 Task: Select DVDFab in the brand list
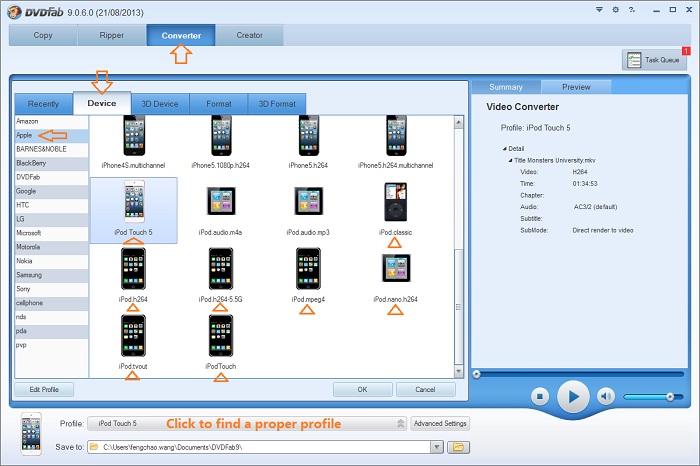51,177
